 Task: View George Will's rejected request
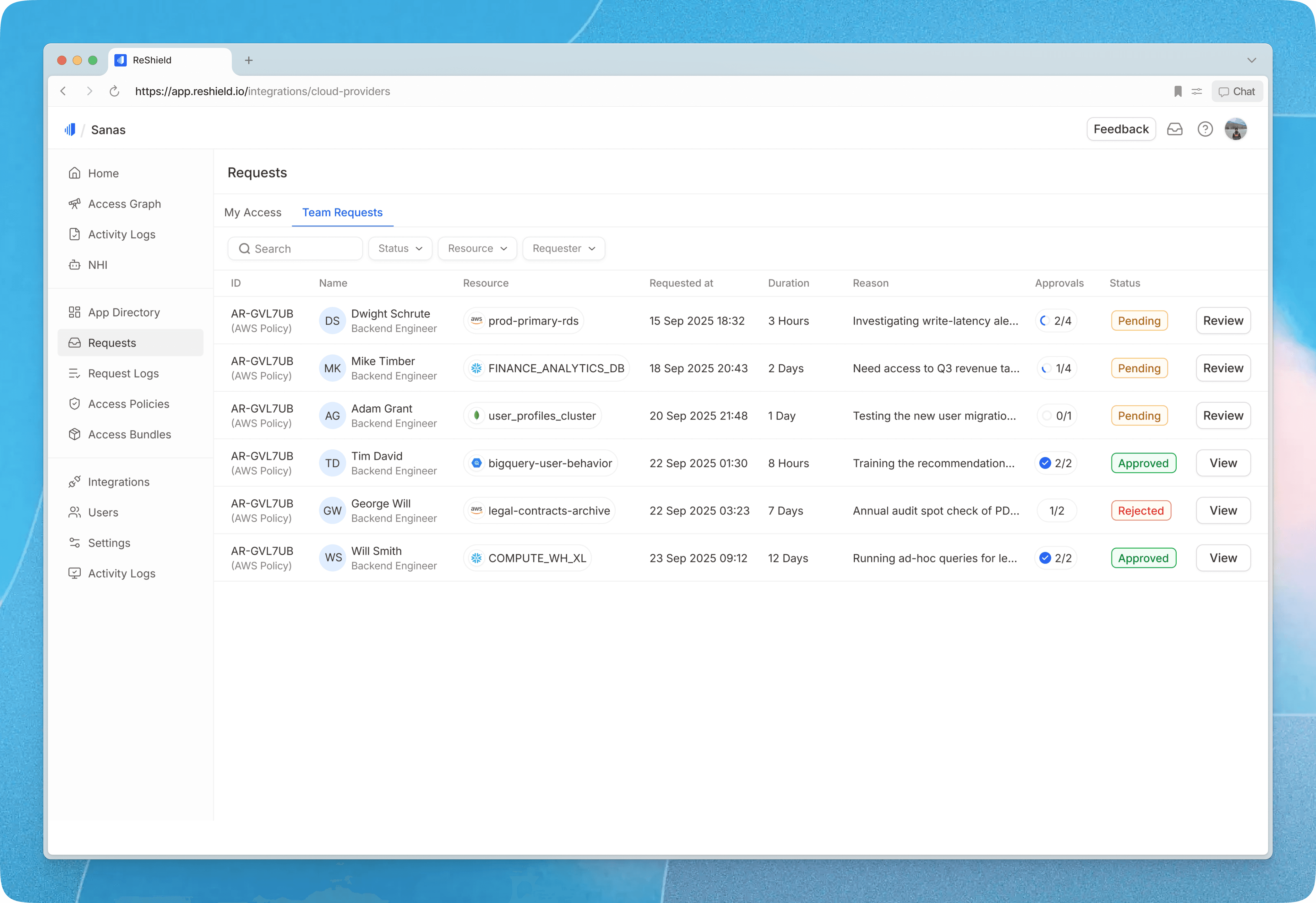point(1222,511)
